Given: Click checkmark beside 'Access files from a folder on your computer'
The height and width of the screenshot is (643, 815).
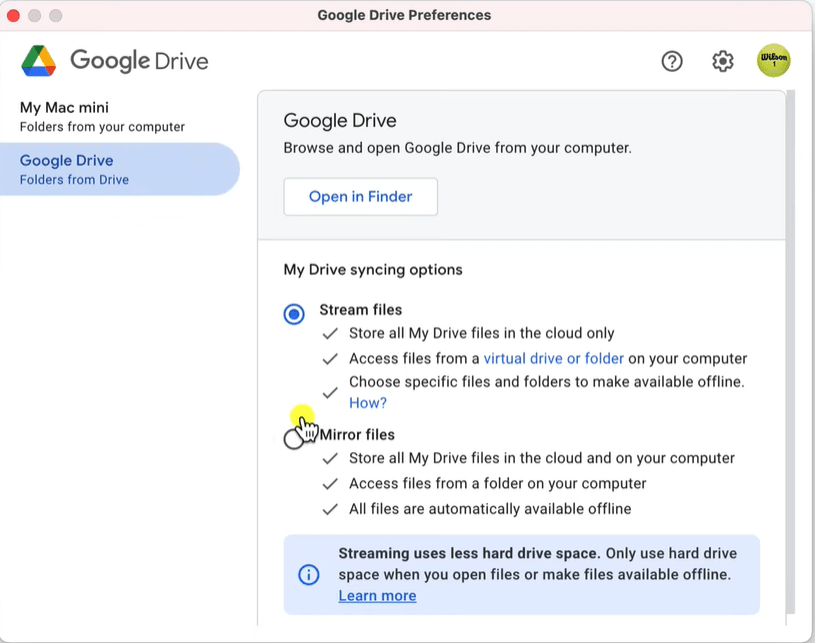Looking at the screenshot, I should [330, 484].
